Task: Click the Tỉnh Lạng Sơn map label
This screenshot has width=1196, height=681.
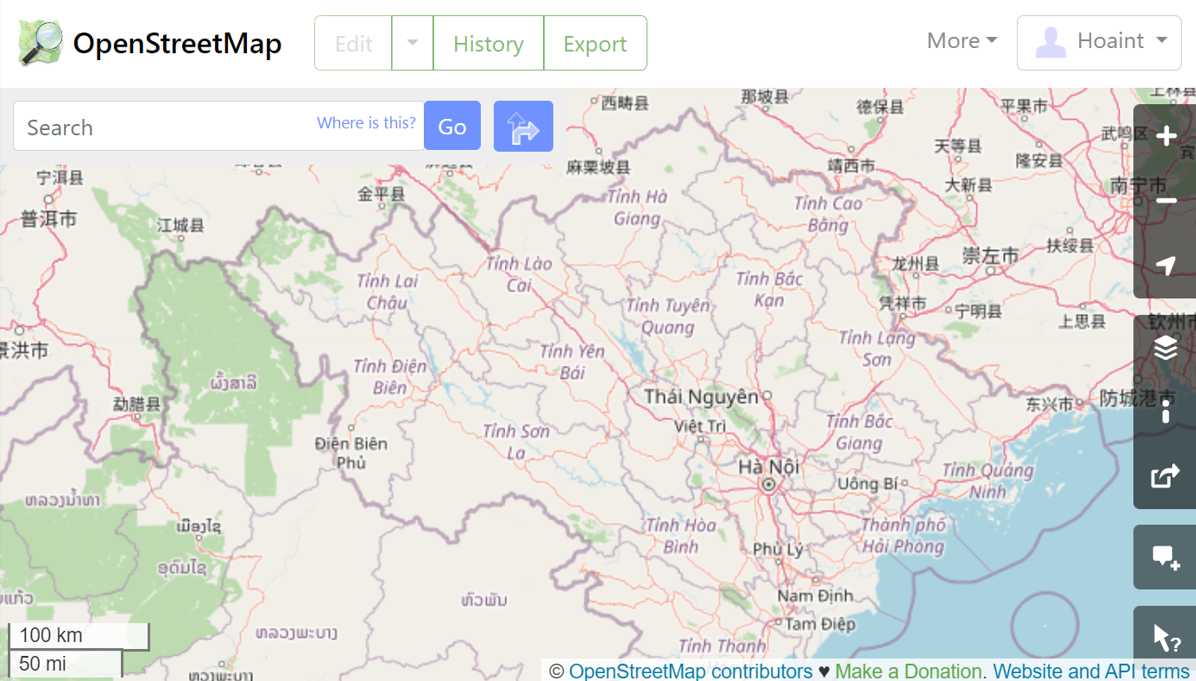Action: click(877, 349)
